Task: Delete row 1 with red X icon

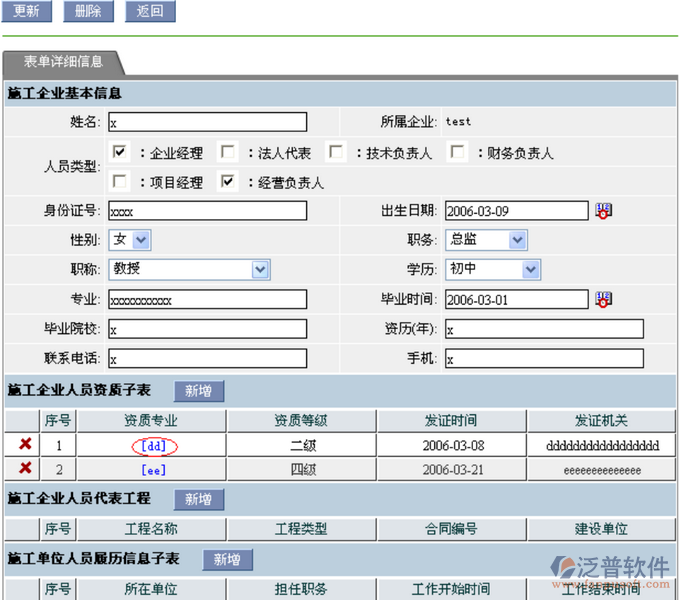Action: pyautogui.click(x=25, y=445)
